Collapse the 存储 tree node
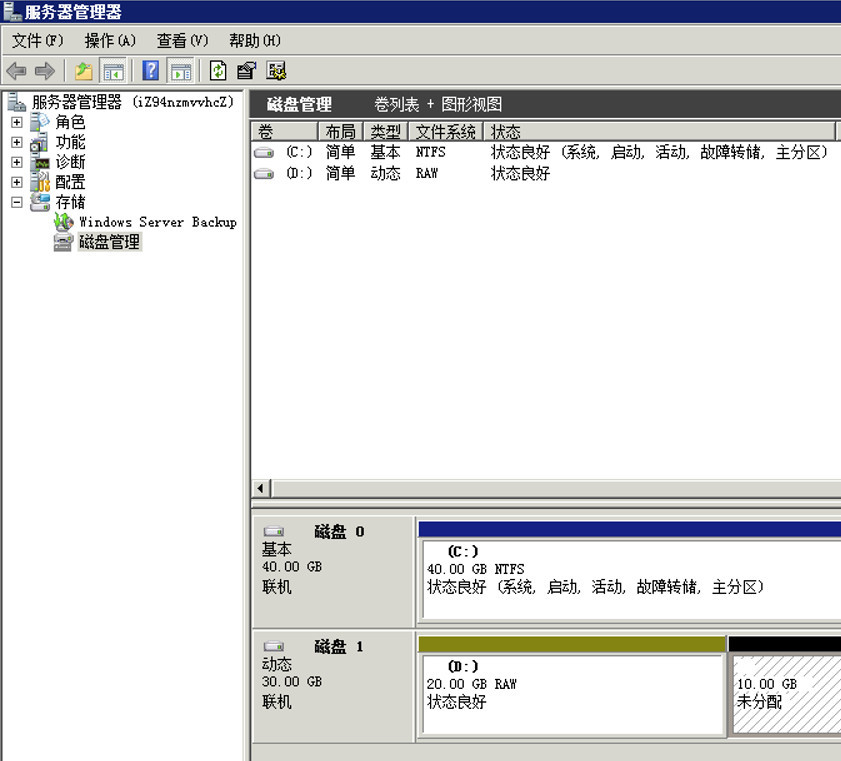This screenshot has height=761, width=841. point(16,202)
